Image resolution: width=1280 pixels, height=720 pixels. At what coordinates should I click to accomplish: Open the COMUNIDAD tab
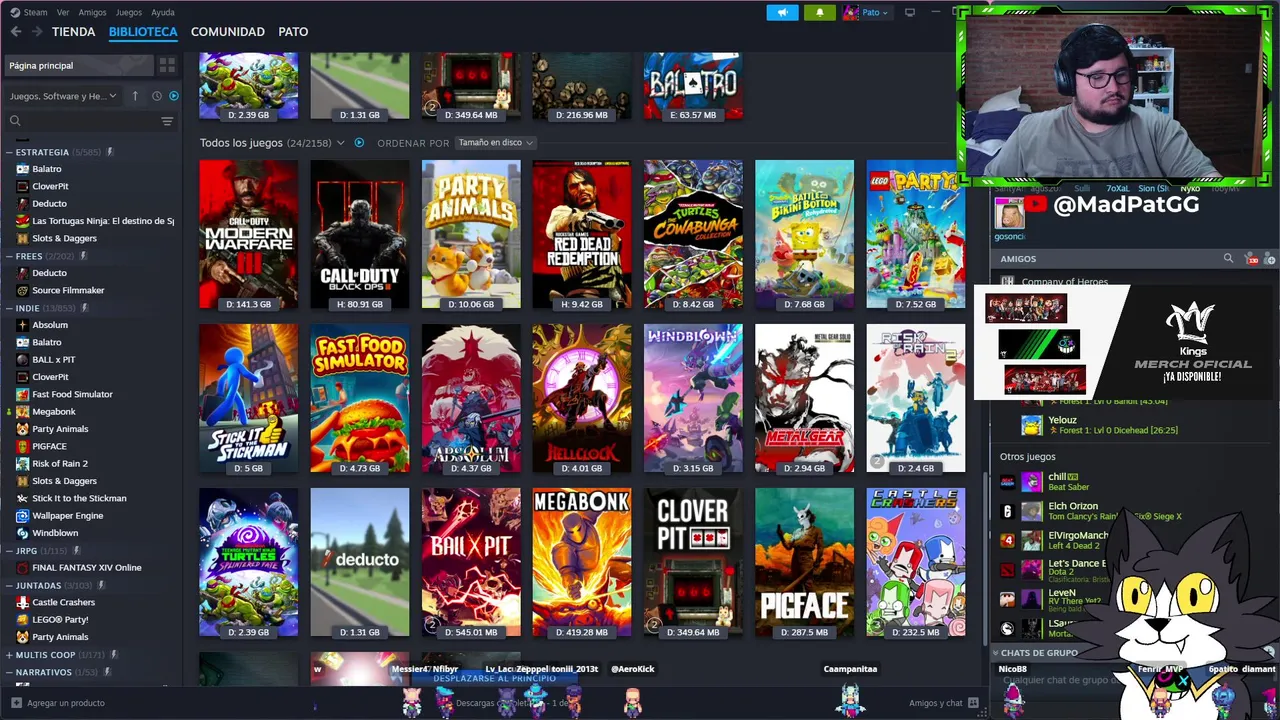point(227,32)
